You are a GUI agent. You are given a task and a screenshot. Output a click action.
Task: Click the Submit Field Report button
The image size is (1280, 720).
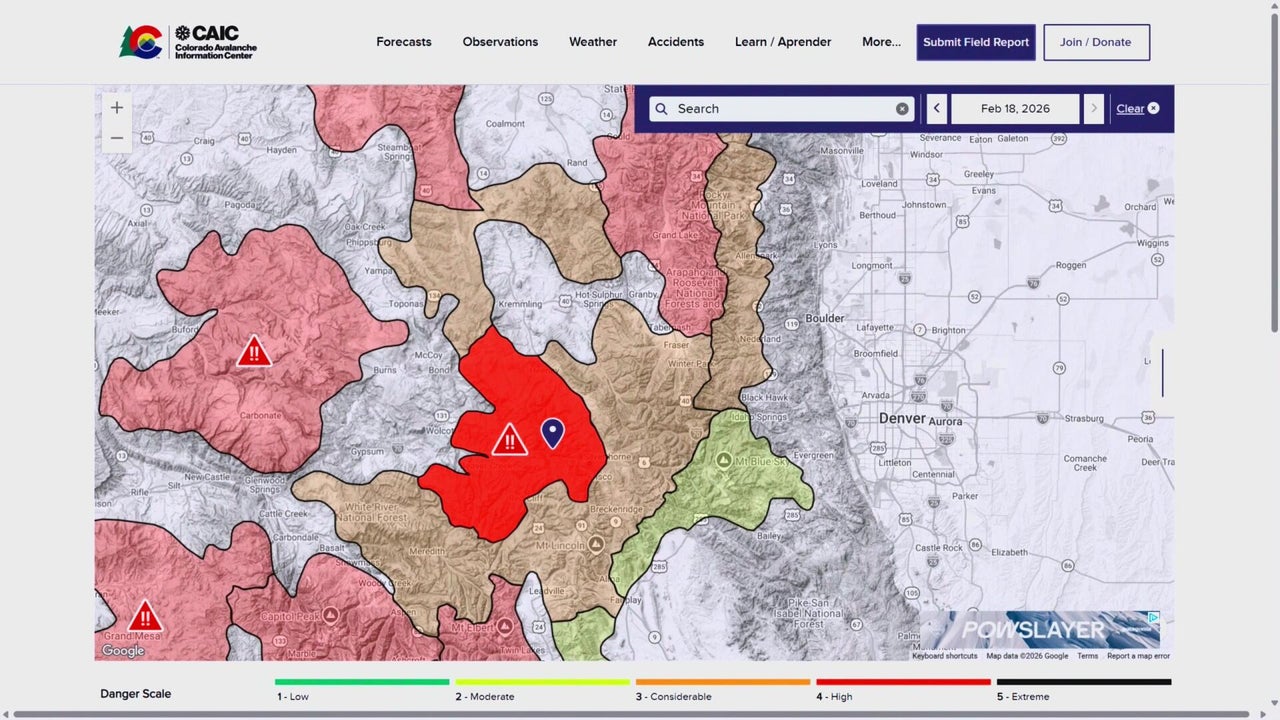tap(976, 42)
